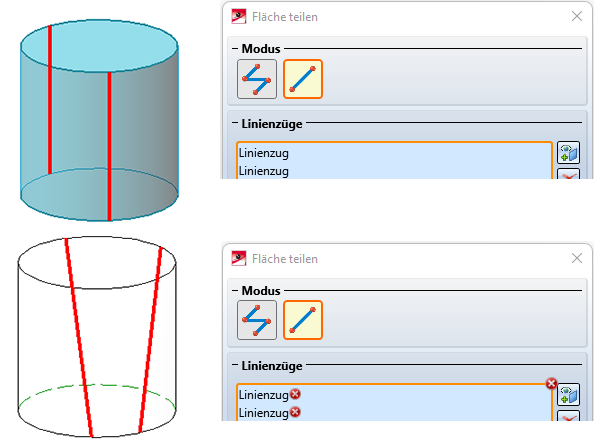
Task: Select second Linienzug row marked with error
Action: pos(394,412)
